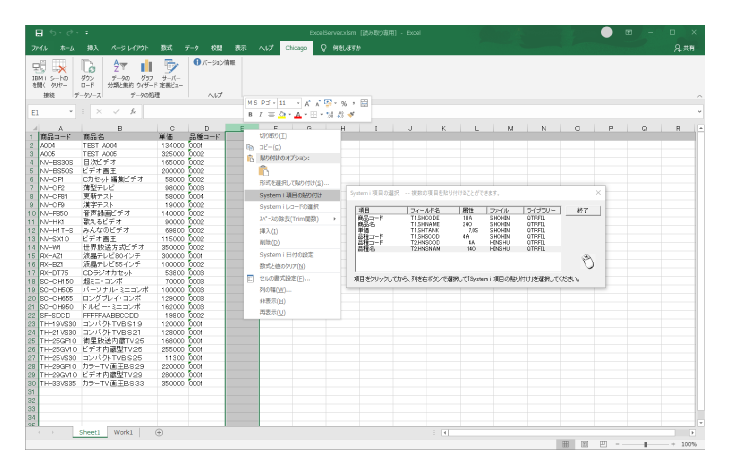Open the font color dropdown arrow
Screen dimensions: 730x470
(306, 114)
